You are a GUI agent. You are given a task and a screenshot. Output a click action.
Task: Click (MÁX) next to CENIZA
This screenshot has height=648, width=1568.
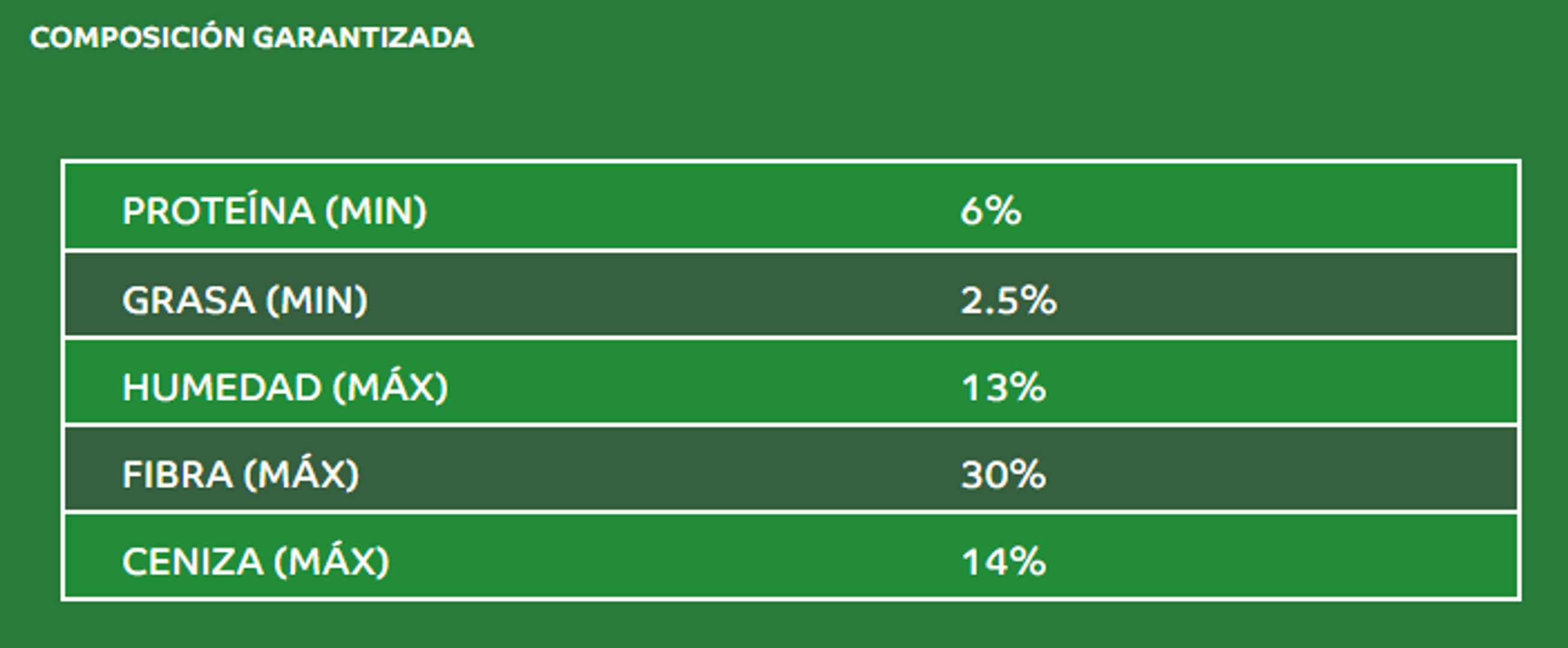click(331, 562)
